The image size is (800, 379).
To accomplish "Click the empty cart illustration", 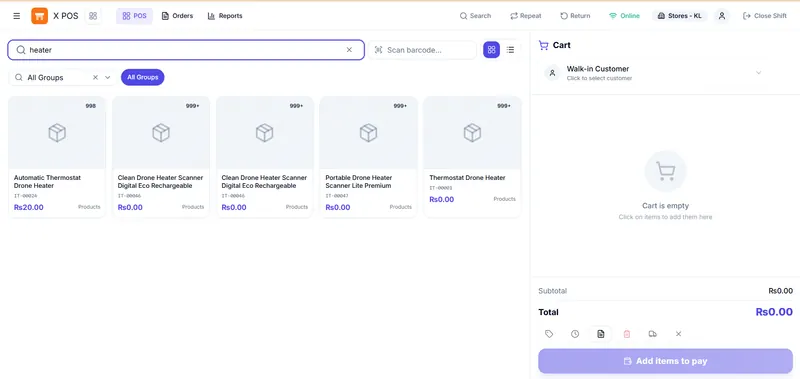I will click(x=665, y=171).
